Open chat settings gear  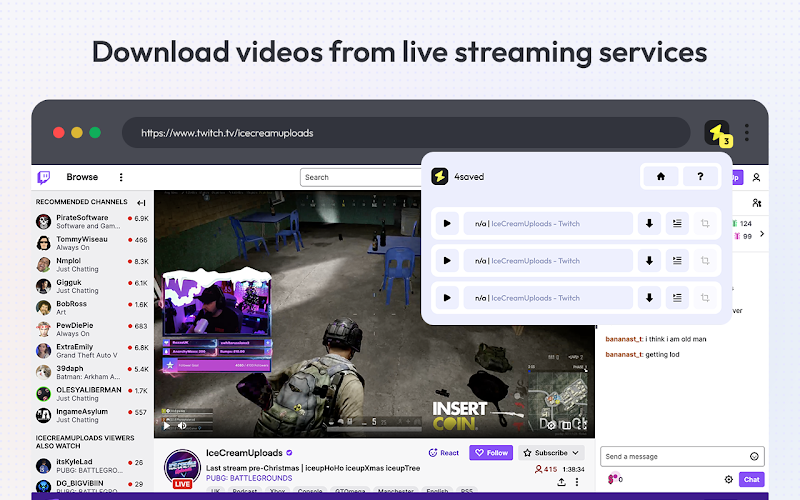(729, 480)
